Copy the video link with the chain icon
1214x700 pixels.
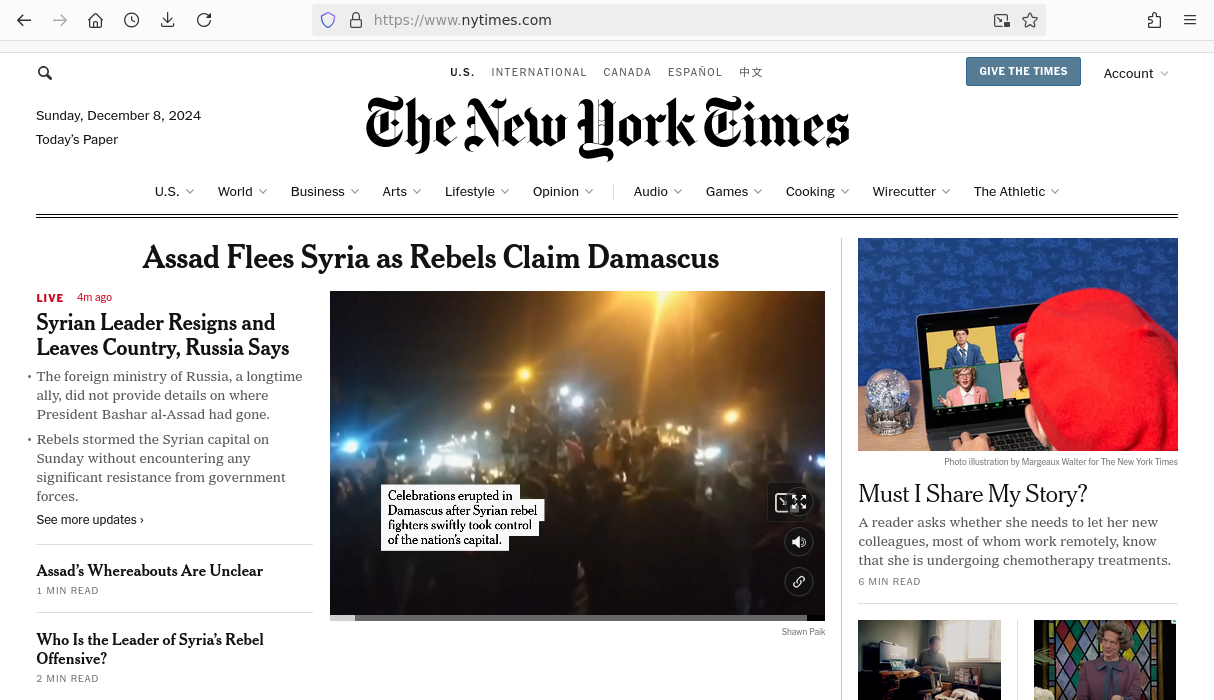coord(798,581)
